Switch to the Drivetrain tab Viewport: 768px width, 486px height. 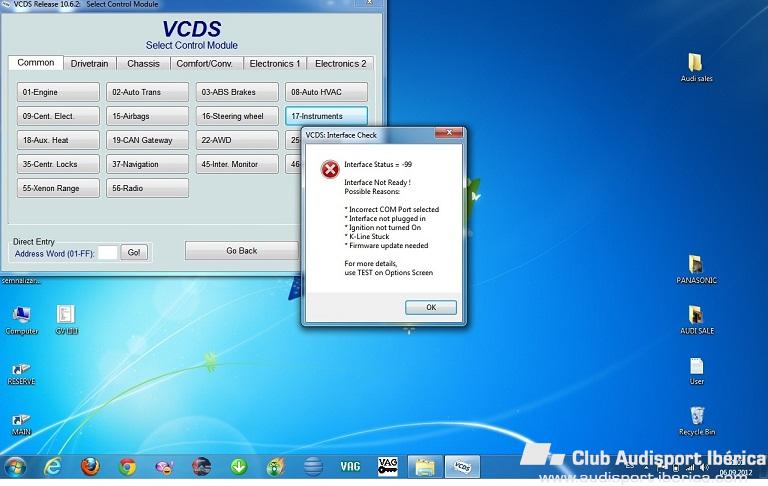89,64
